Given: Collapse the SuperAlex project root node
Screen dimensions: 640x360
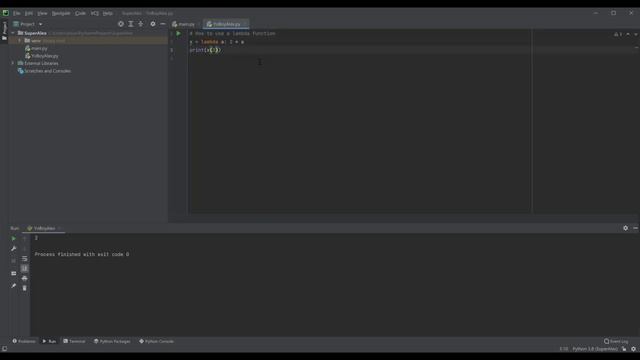Looking at the screenshot, I should coord(13,33).
